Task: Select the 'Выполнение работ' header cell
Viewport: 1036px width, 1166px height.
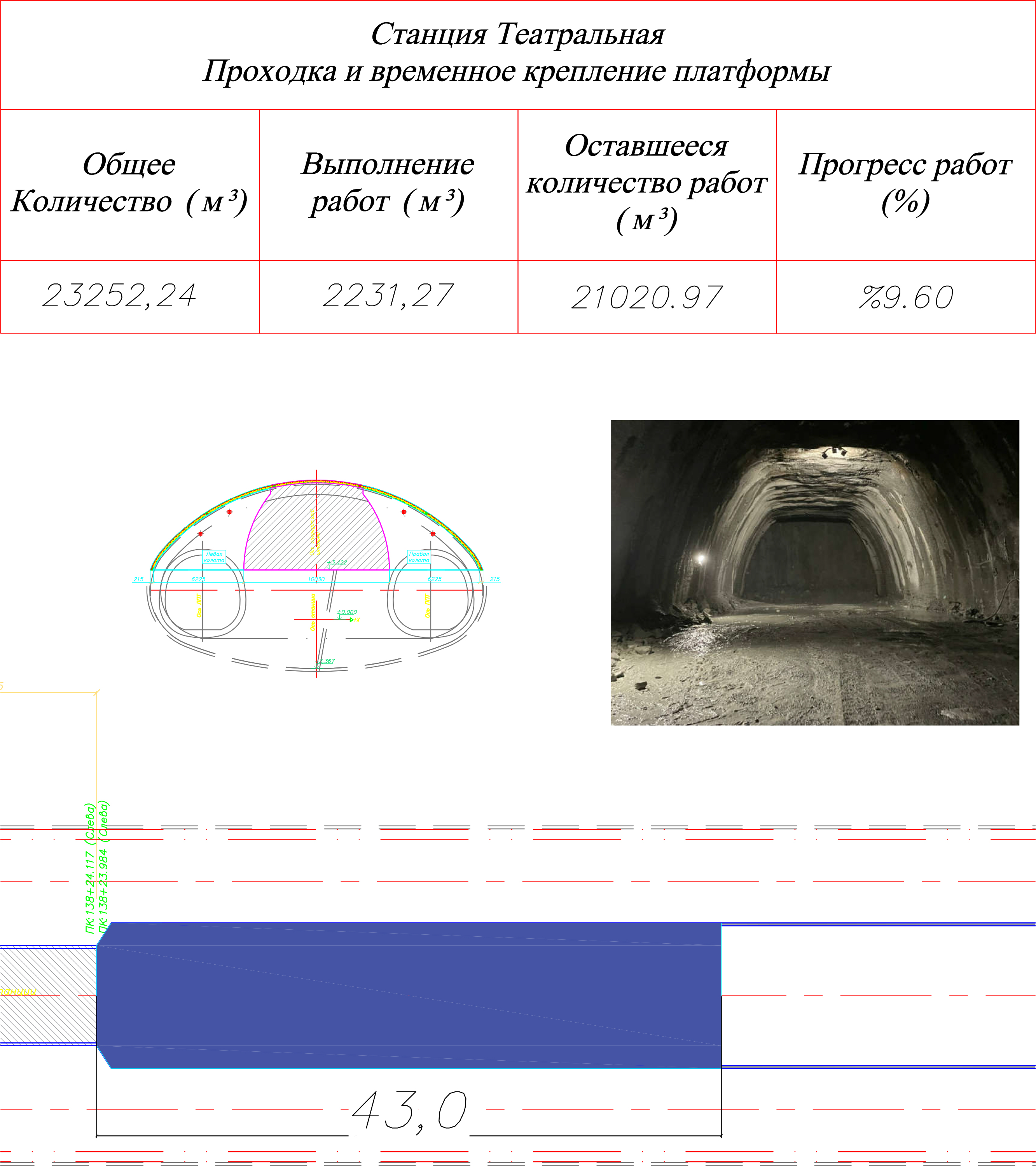Action: pos(388,183)
